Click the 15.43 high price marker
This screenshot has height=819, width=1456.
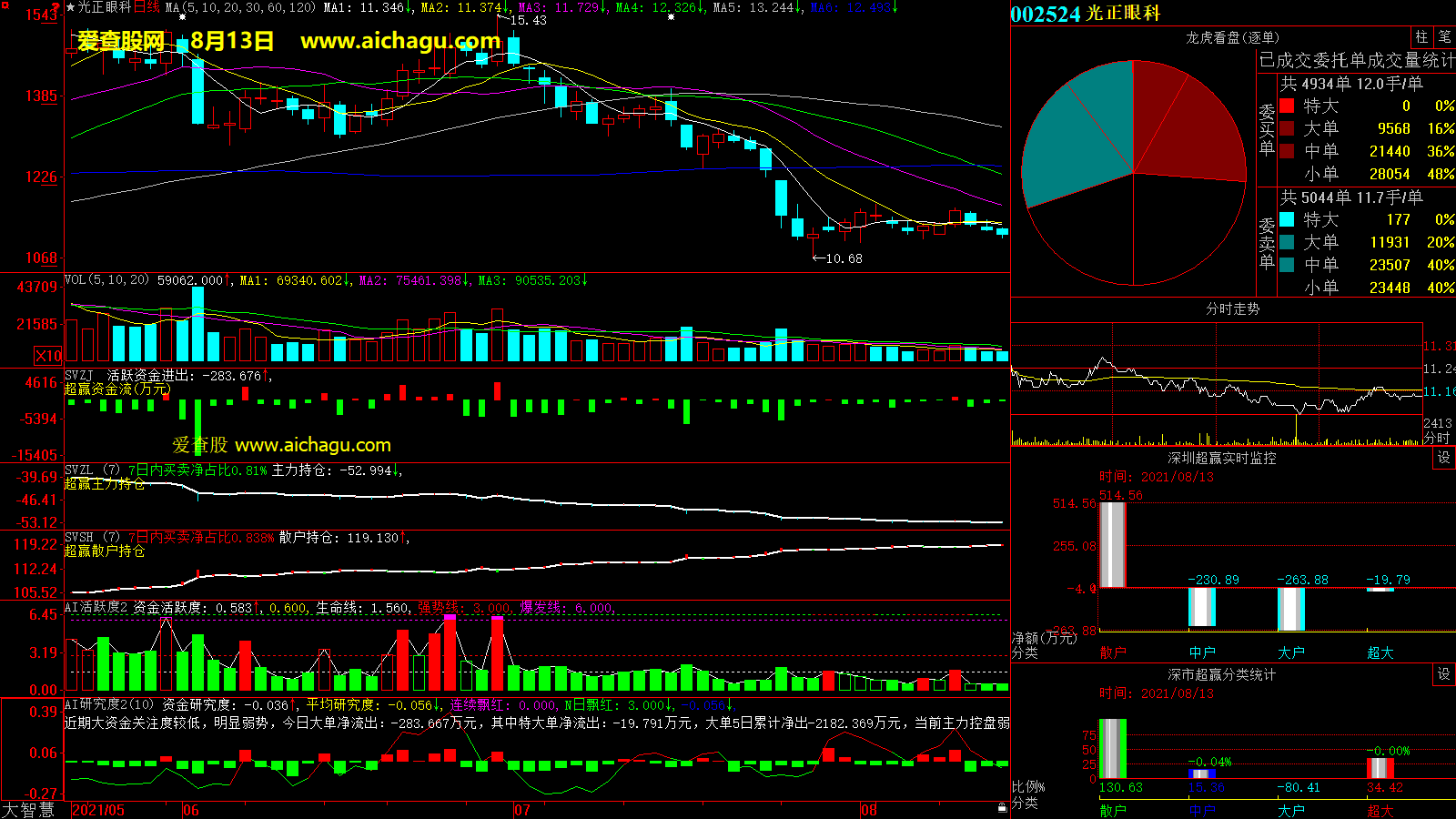click(x=528, y=20)
